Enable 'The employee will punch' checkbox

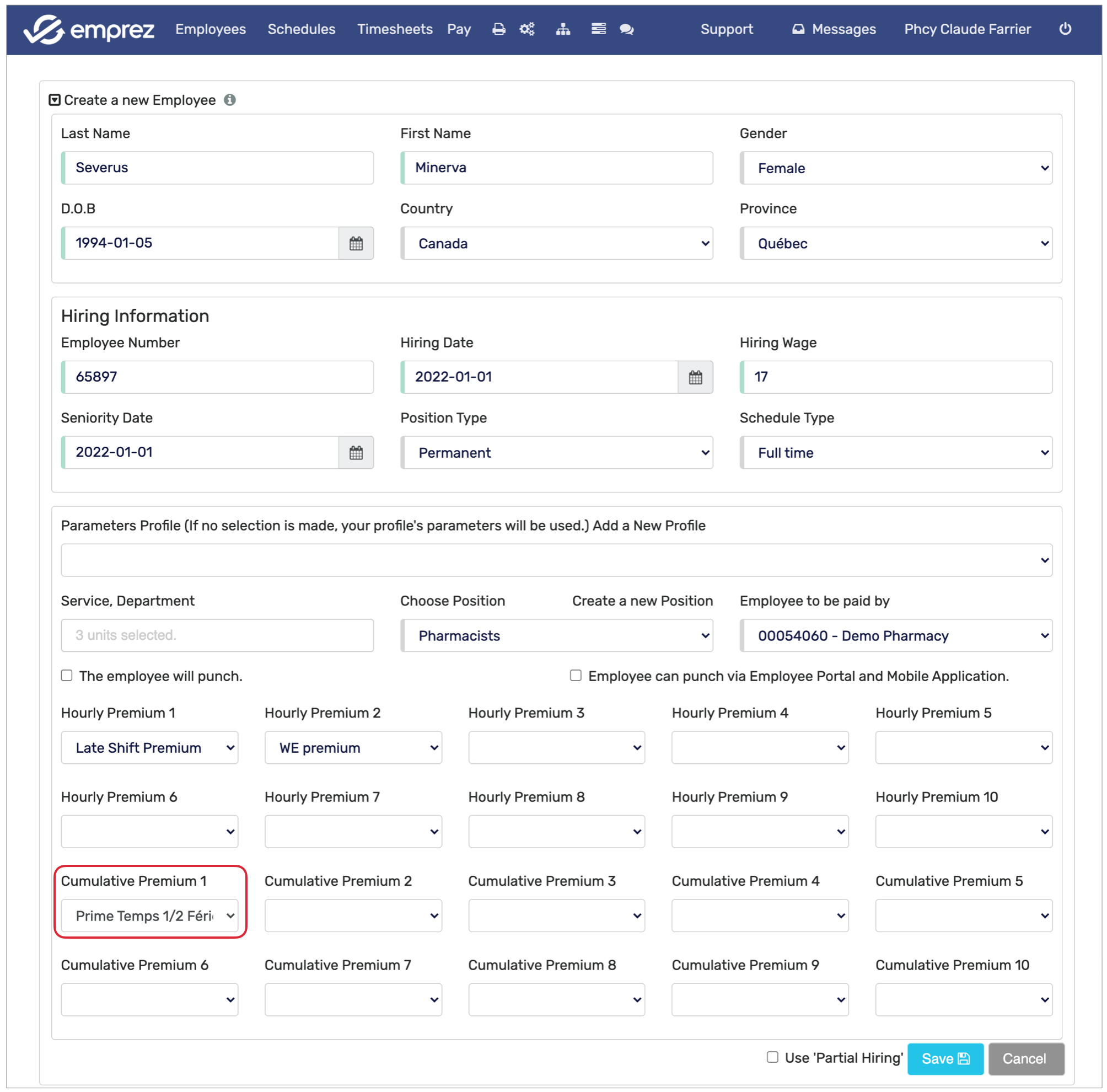point(67,675)
